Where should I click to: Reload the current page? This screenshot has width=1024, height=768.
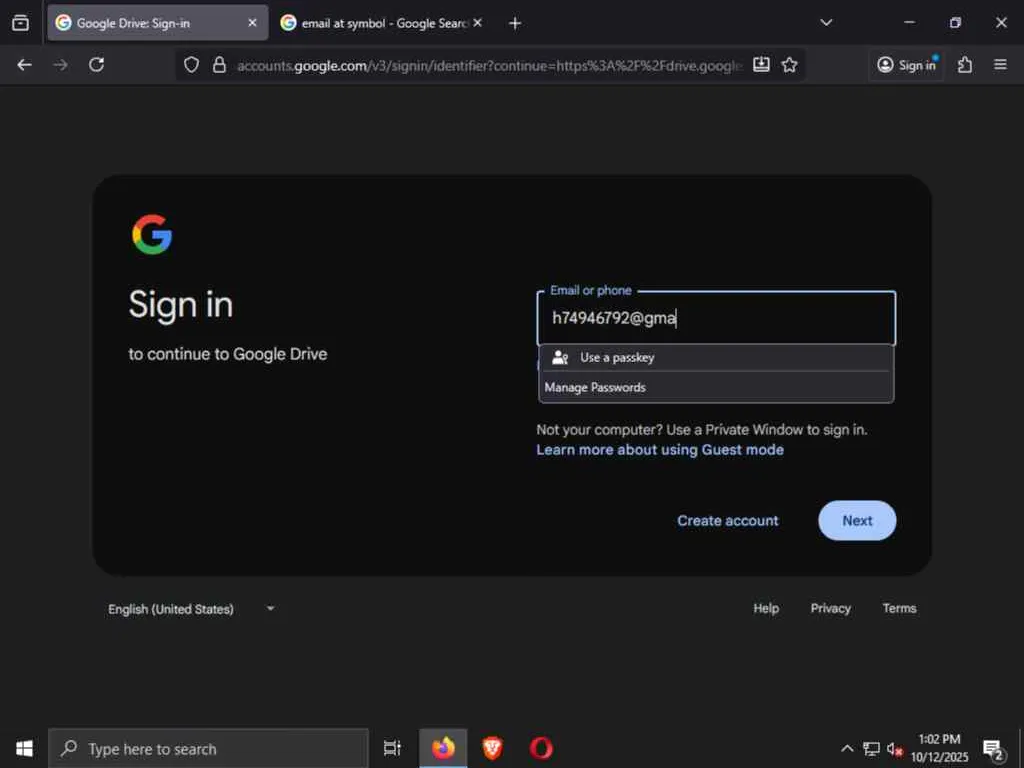(x=97, y=65)
